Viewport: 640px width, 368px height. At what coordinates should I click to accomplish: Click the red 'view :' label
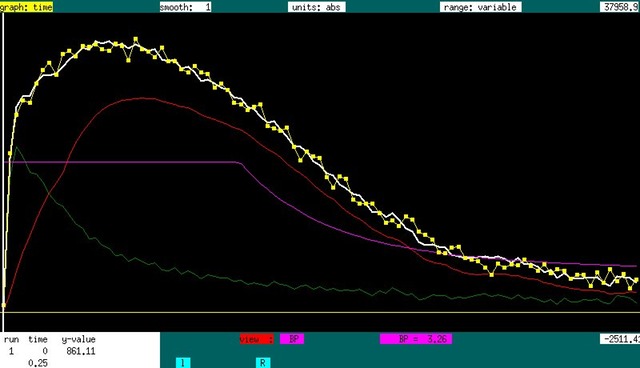coord(256,339)
